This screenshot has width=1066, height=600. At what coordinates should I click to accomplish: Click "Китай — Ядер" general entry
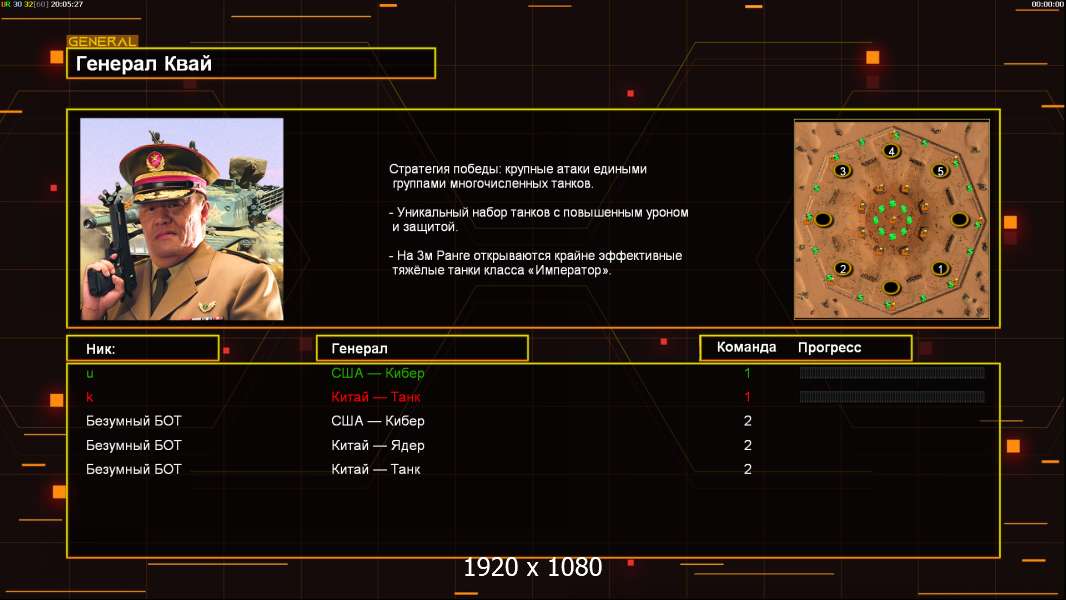[x=378, y=446]
